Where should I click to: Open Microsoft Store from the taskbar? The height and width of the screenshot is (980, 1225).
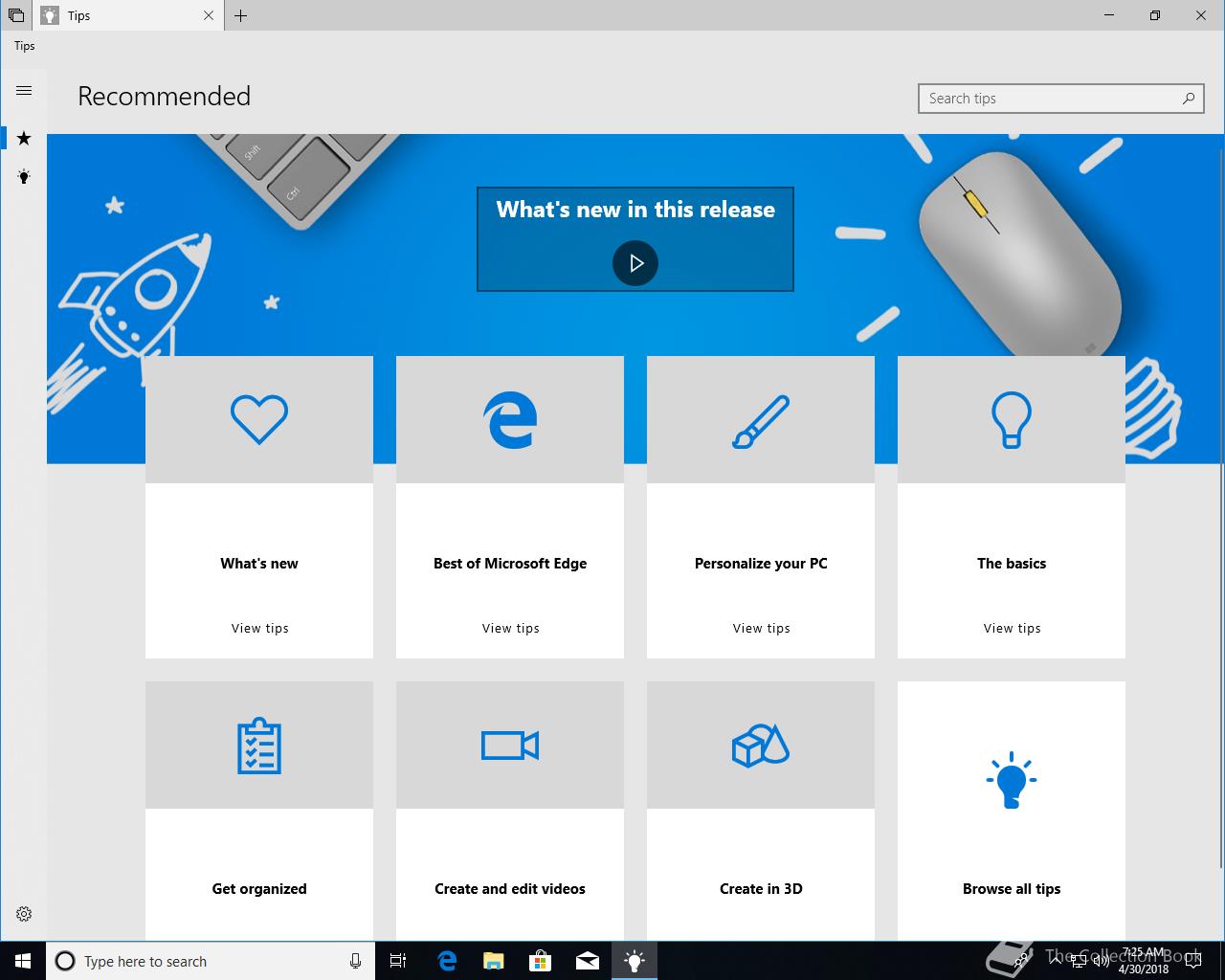coord(541,961)
